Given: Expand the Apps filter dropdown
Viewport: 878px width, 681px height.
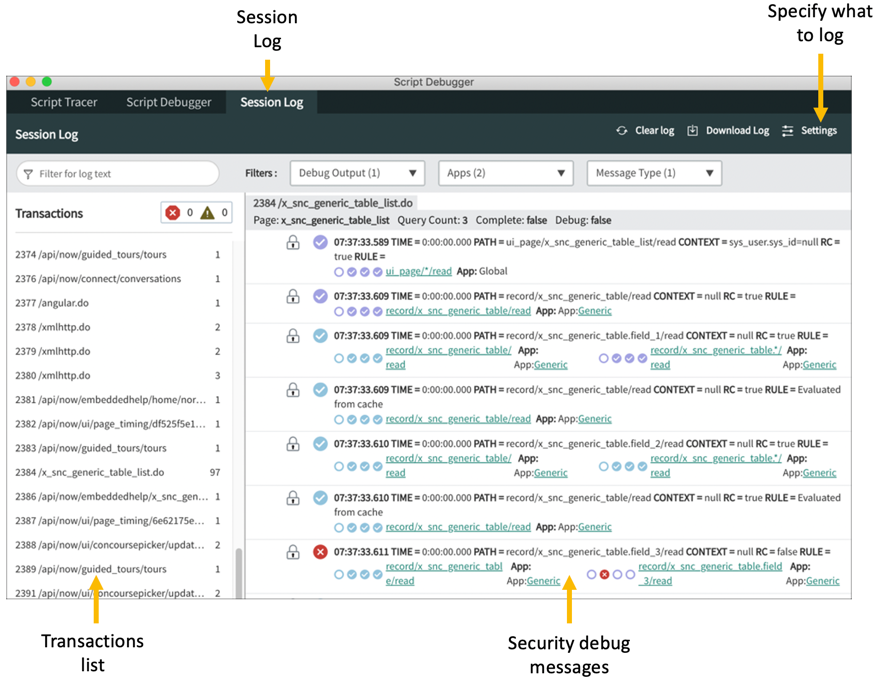Looking at the screenshot, I should pyautogui.click(x=505, y=172).
